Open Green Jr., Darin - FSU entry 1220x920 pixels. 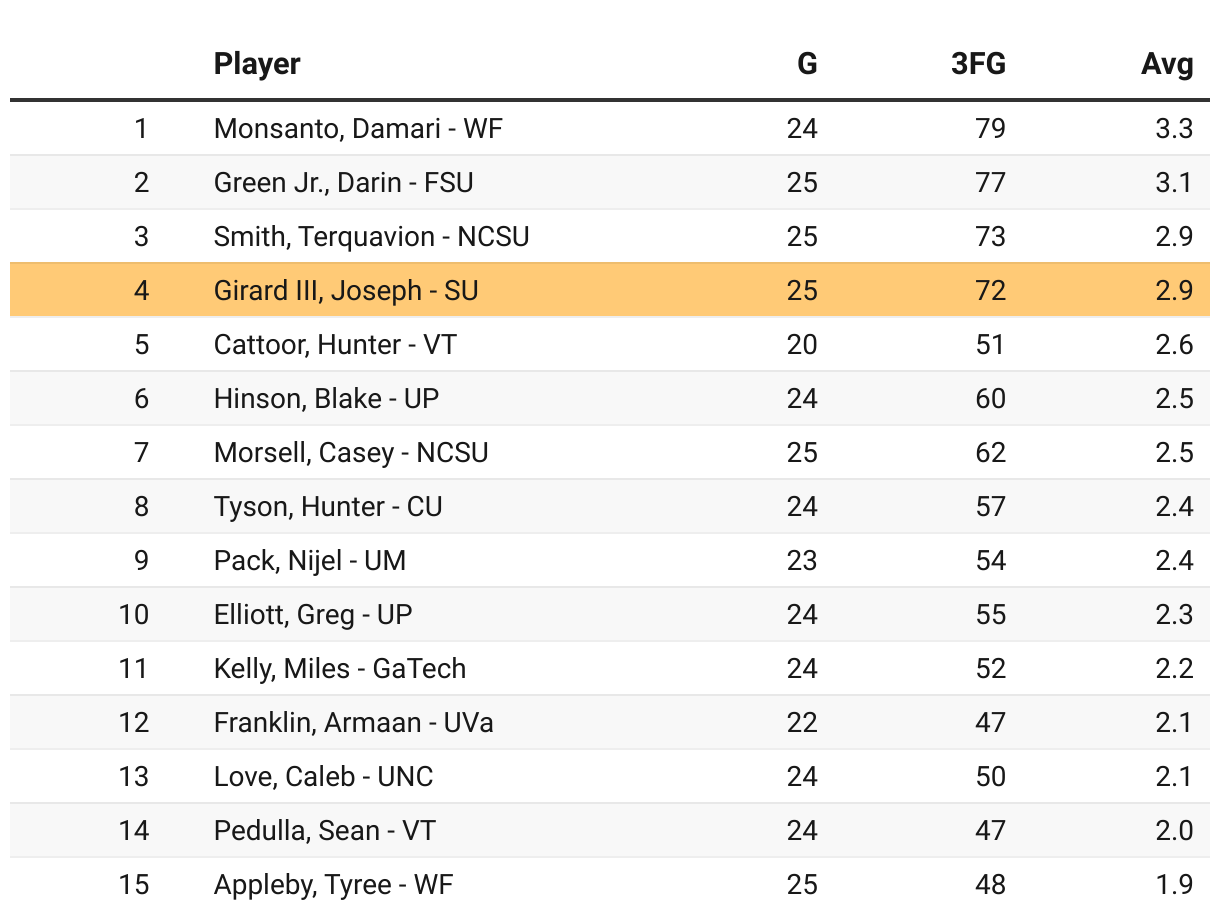tap(343, 182)
